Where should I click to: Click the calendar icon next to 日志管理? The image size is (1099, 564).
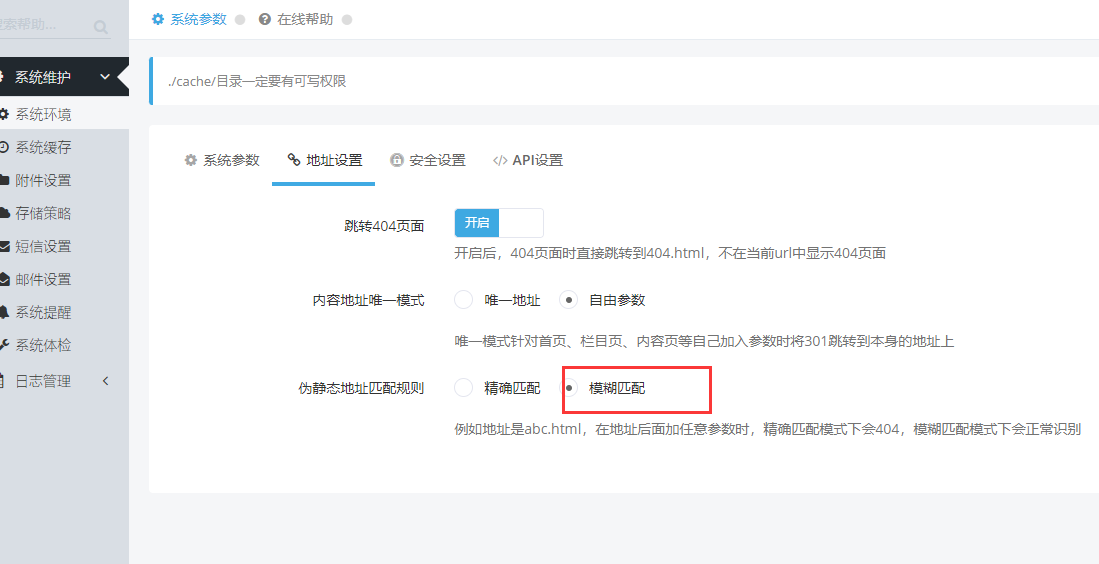coord(2,381)
